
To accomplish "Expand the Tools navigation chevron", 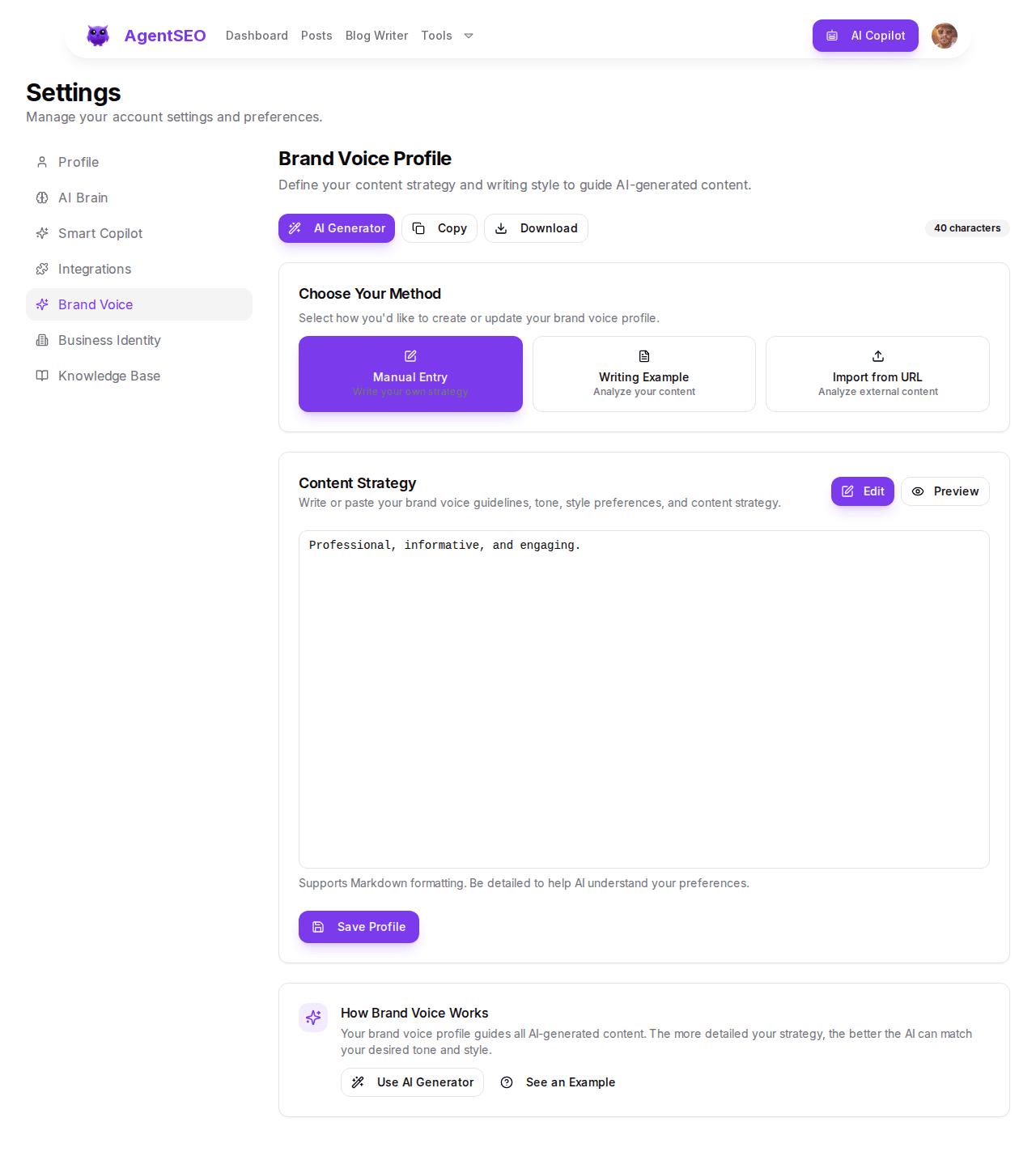I will 469,36.
